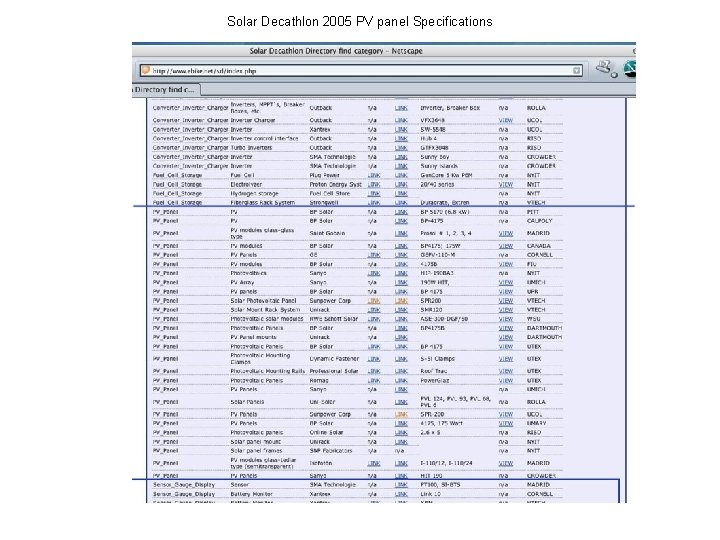
Task: Open VIEW link in Saint Gobain MADRID row
Action: [506, 233]
